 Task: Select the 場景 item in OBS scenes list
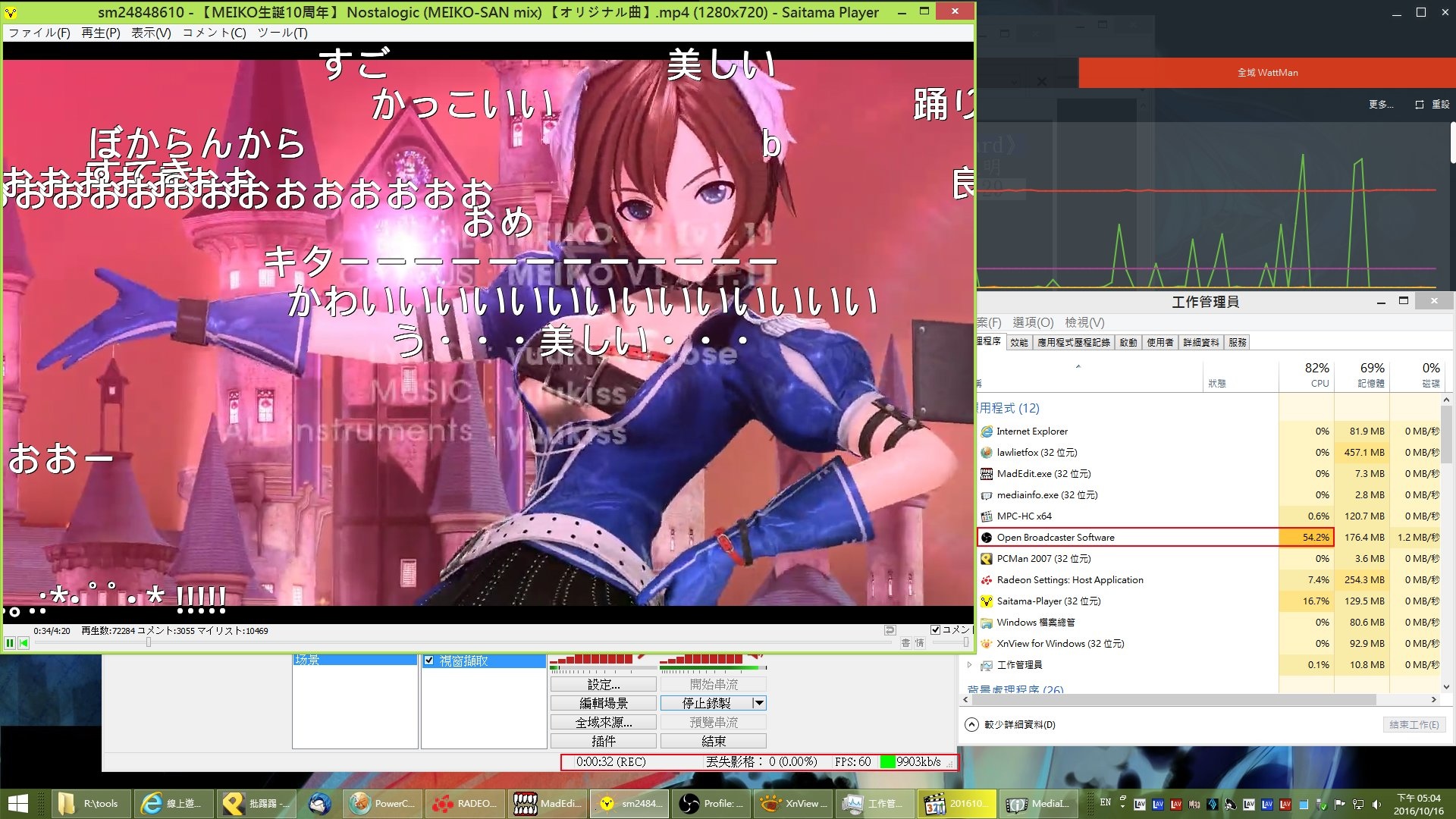point(355,661)
